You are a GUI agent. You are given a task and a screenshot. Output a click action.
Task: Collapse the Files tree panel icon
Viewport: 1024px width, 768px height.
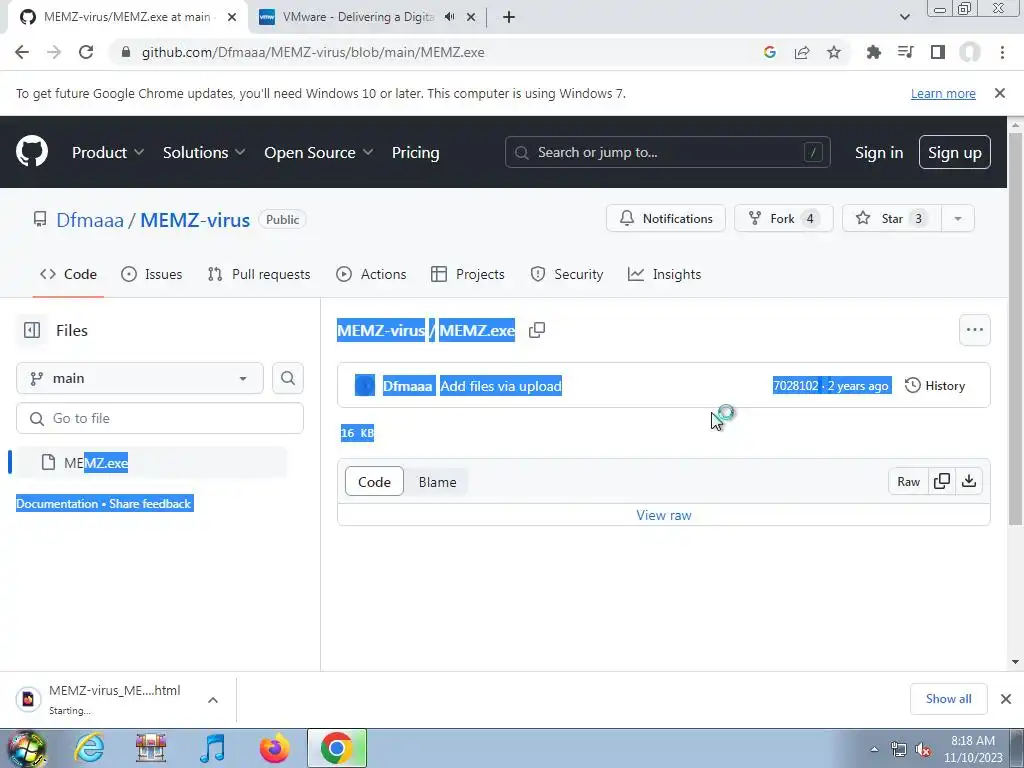point(32,330)
